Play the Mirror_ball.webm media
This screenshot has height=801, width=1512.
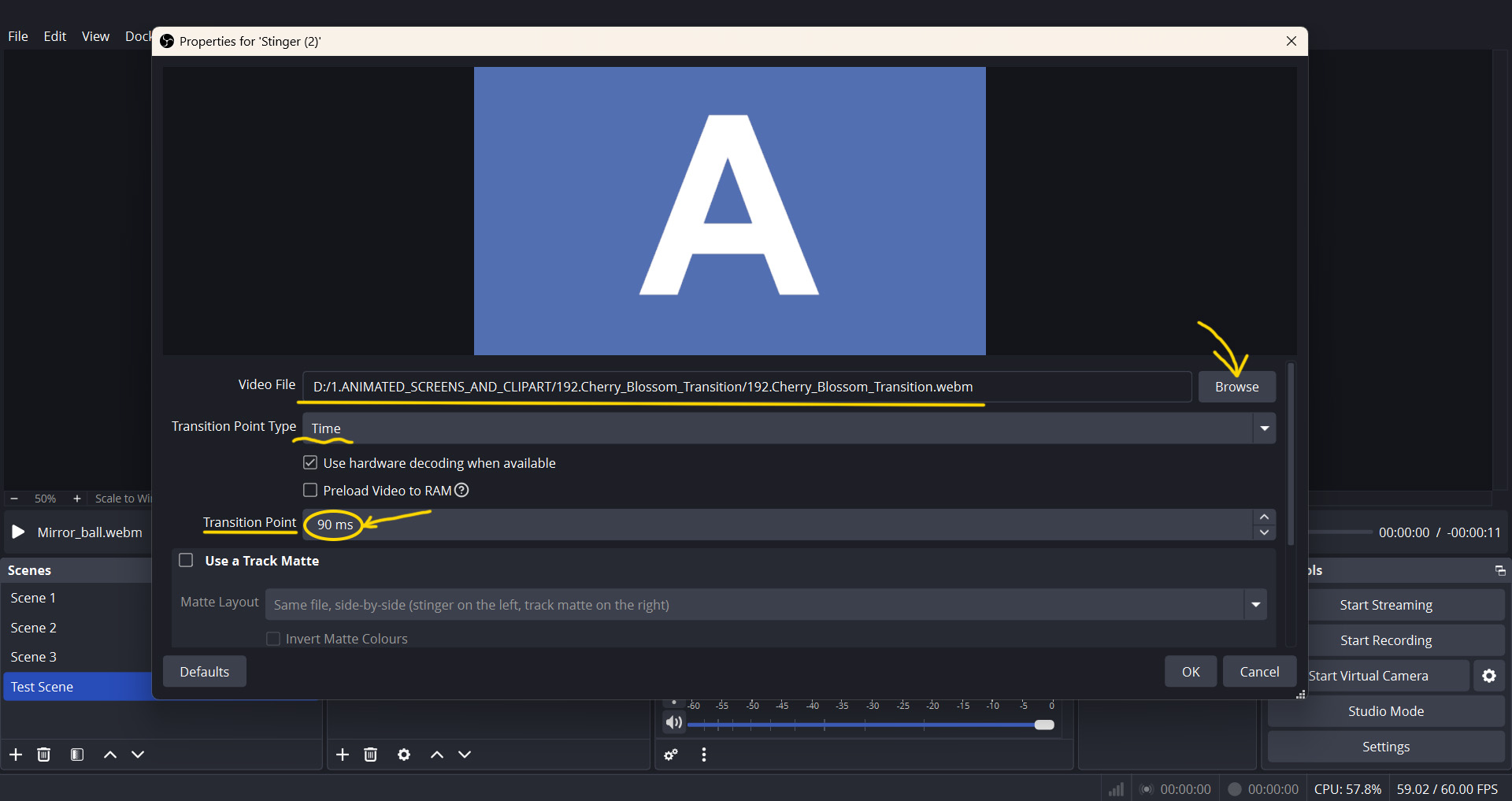point(18,532)
